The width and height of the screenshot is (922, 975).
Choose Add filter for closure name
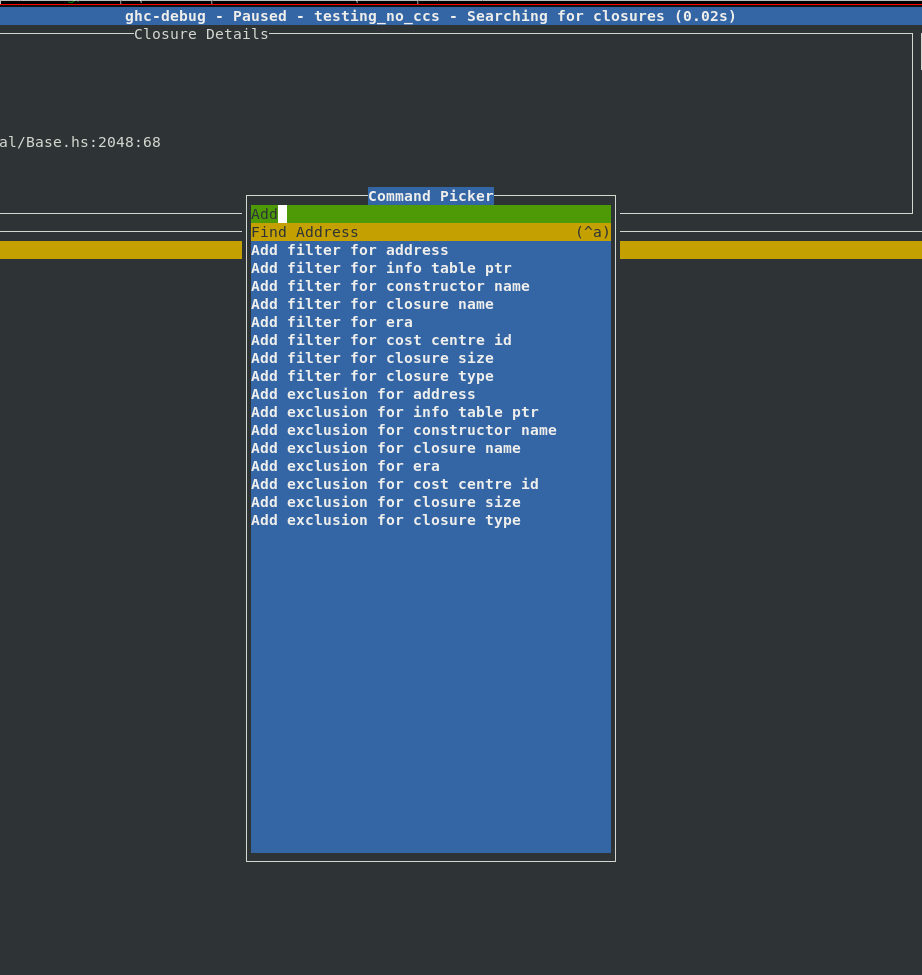click(x=372, y=304)
